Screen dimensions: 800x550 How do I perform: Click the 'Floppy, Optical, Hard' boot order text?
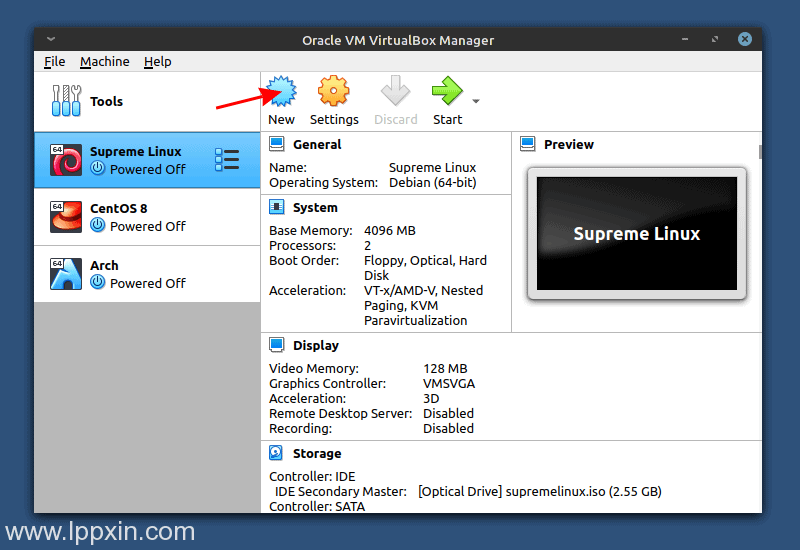[x=426, y=260]
